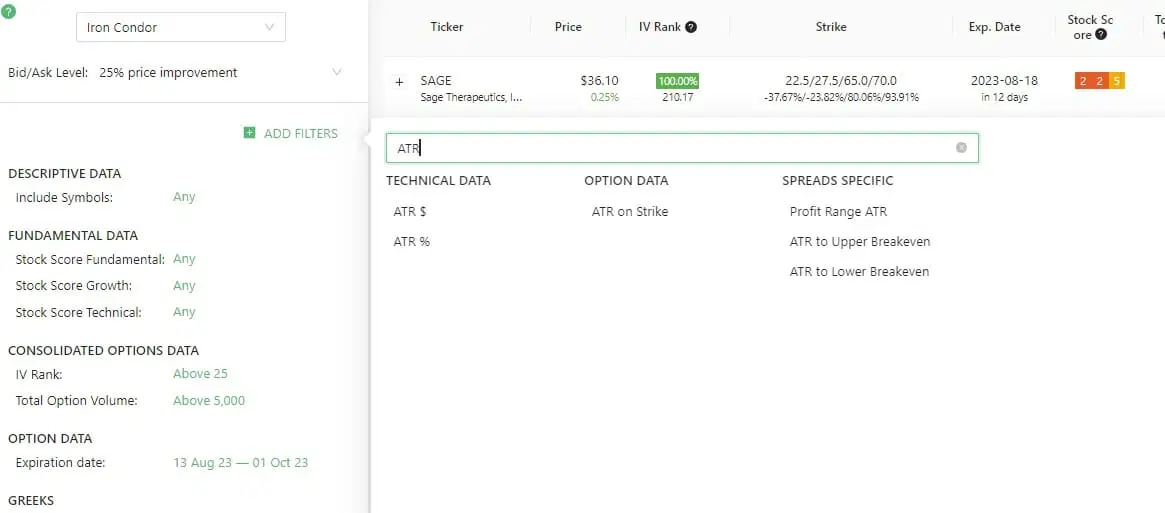Open the Iron Condor strategy dropdown
The width and height of the screenshot is (1165, 513).
pos(181,28)
